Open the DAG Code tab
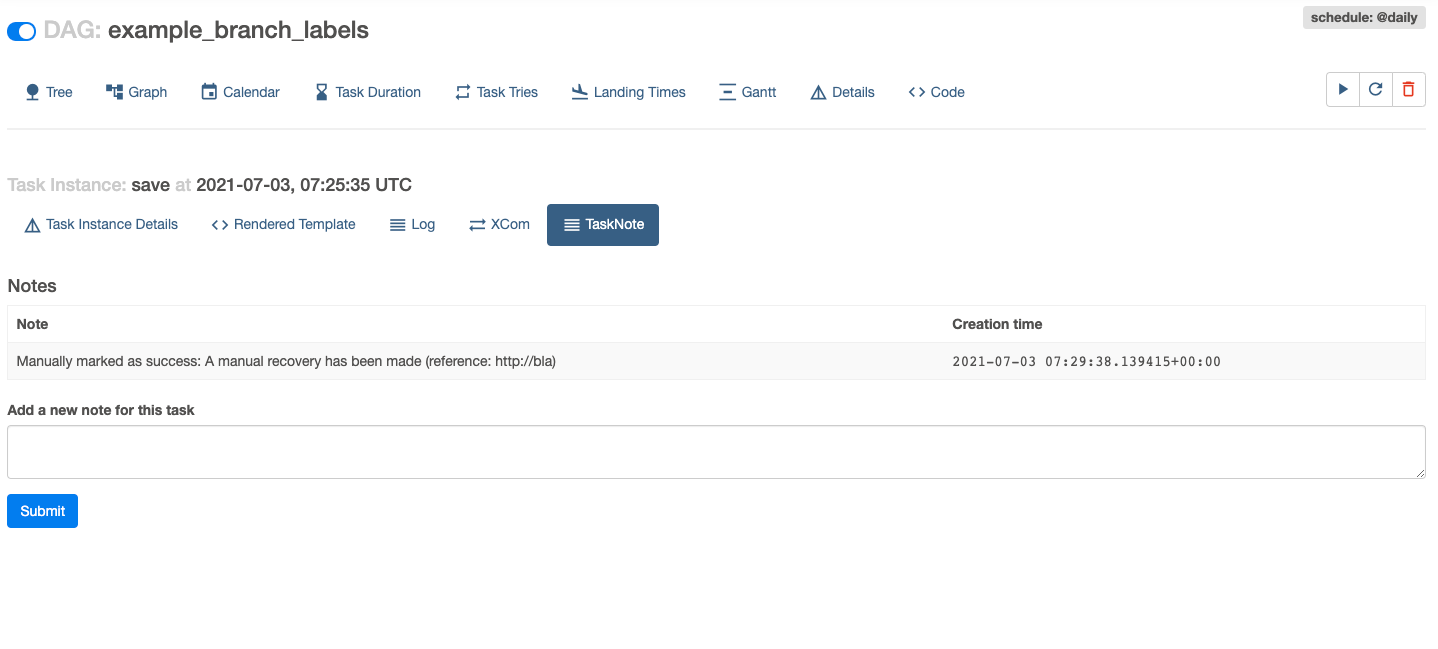The height and width of the screenshot is (649, 1438). [936, 92]
